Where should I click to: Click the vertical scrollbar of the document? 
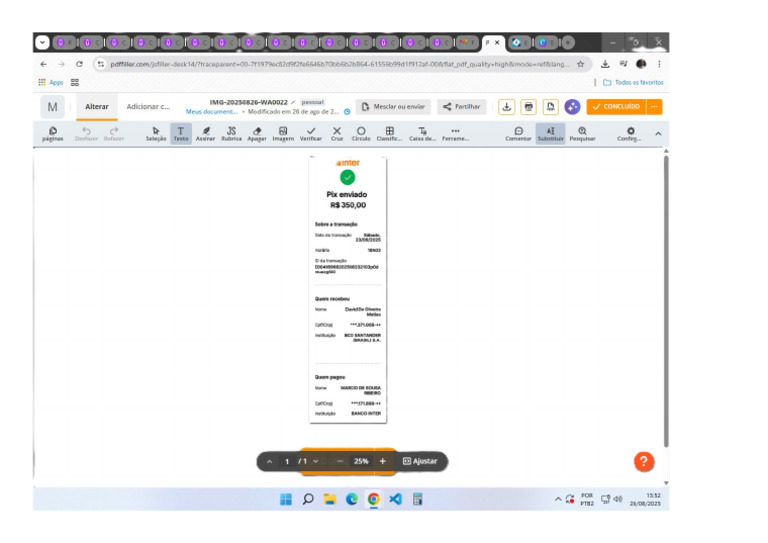click(666, 301)
